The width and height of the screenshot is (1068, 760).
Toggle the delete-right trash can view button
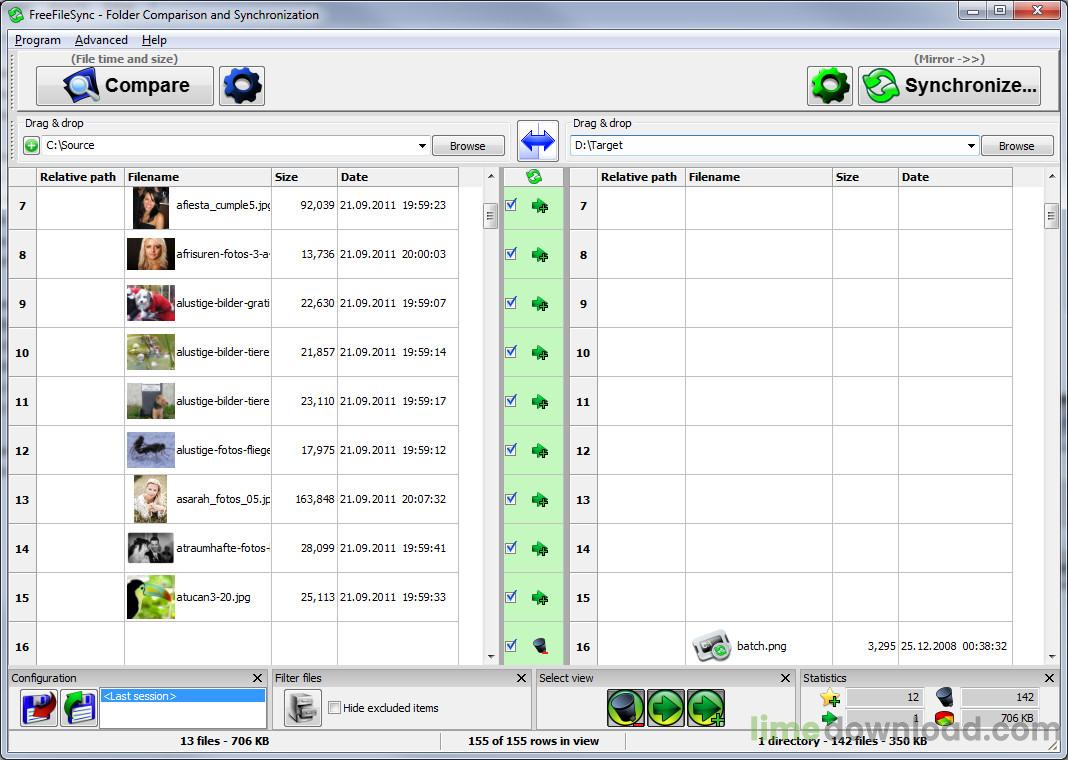click(x=626, y=708)
